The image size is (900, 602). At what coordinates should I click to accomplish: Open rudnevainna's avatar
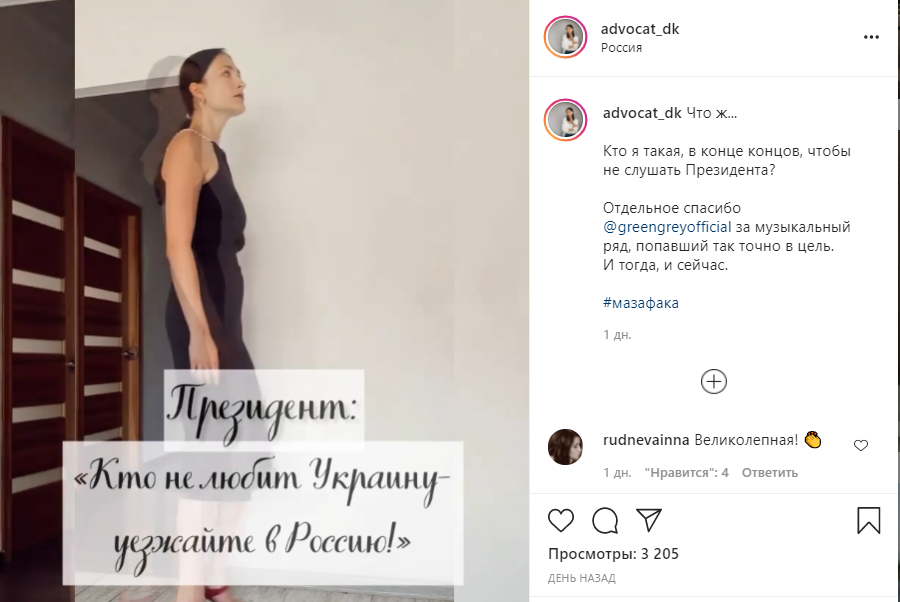(565, 446)
